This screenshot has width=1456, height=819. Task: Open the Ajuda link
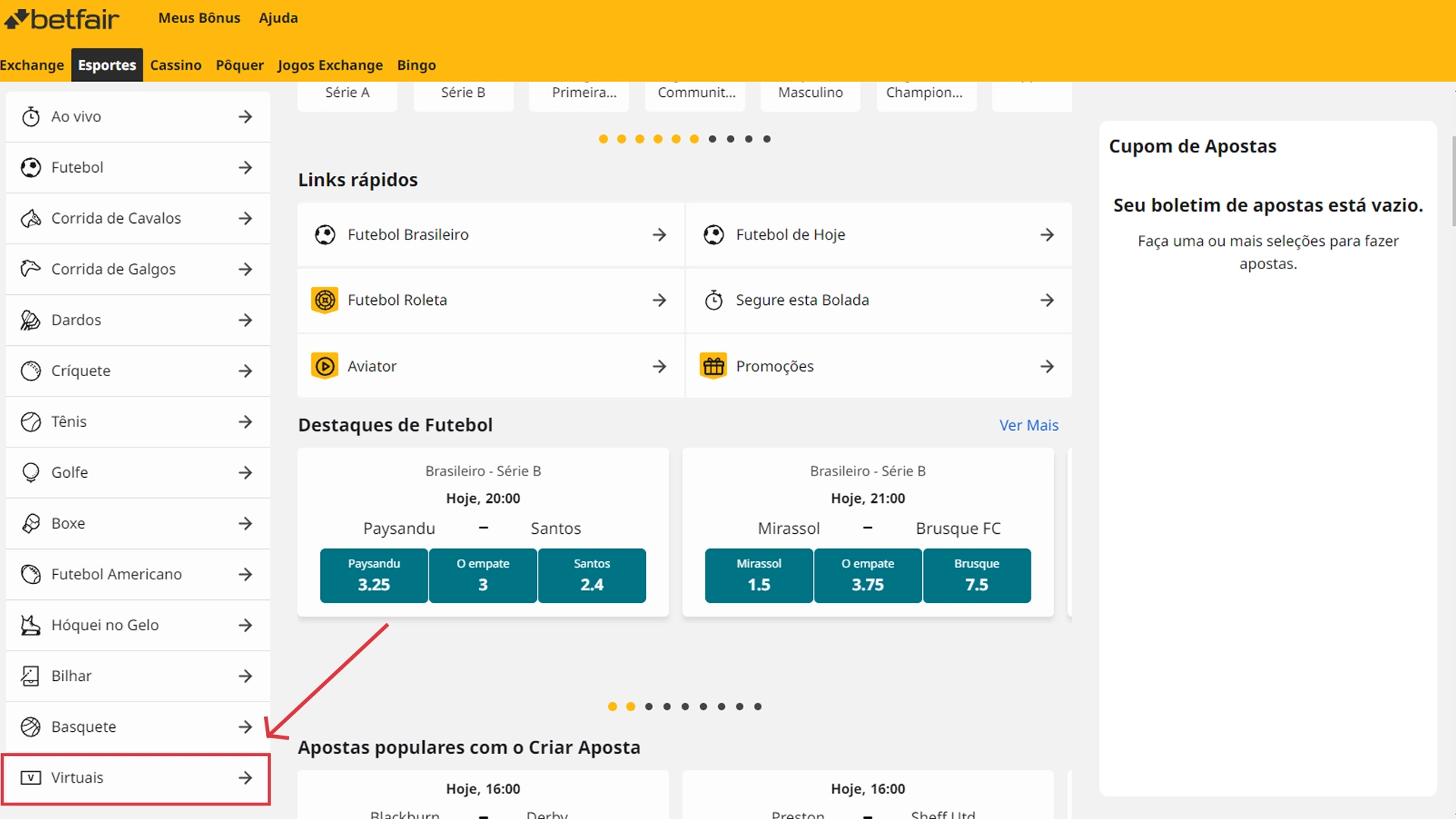pos(278,17)
